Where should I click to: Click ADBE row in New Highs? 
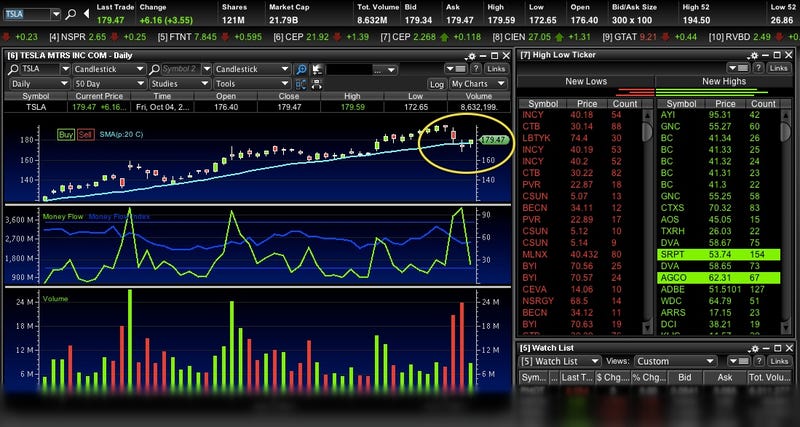click(x=718, y=290)
